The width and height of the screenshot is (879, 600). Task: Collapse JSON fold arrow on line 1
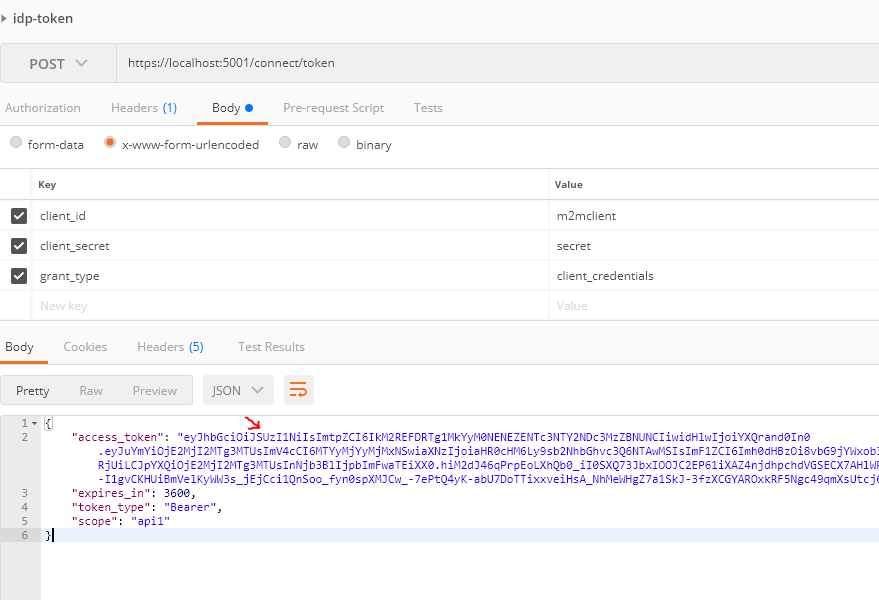(37, 424)
